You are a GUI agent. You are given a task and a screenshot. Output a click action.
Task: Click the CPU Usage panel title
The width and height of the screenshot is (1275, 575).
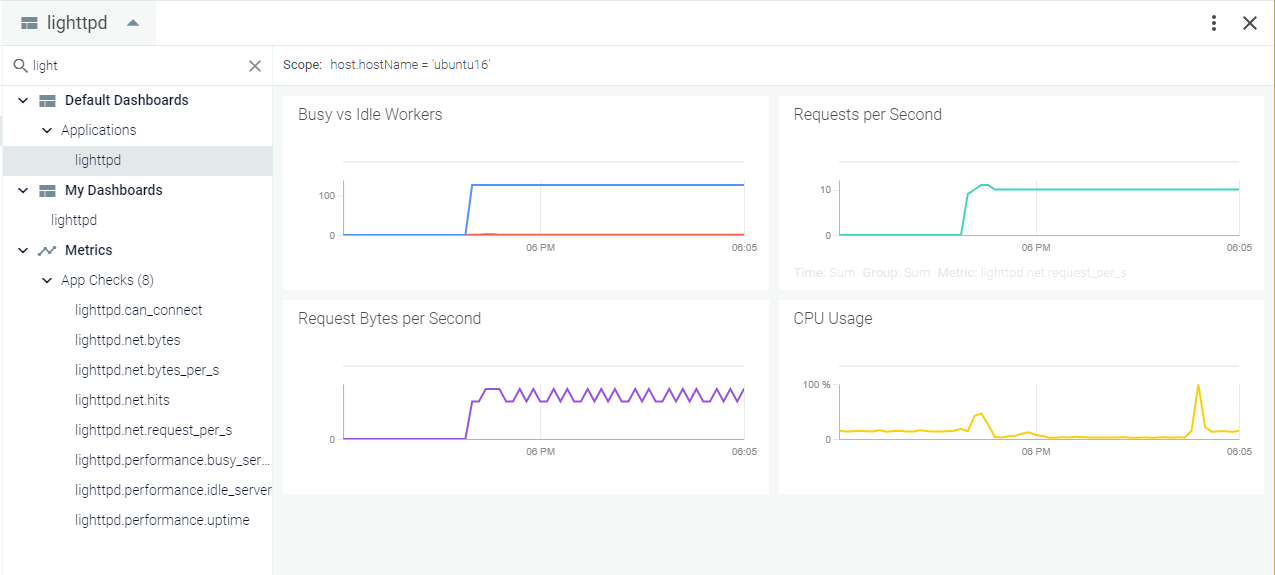(833, 319)
